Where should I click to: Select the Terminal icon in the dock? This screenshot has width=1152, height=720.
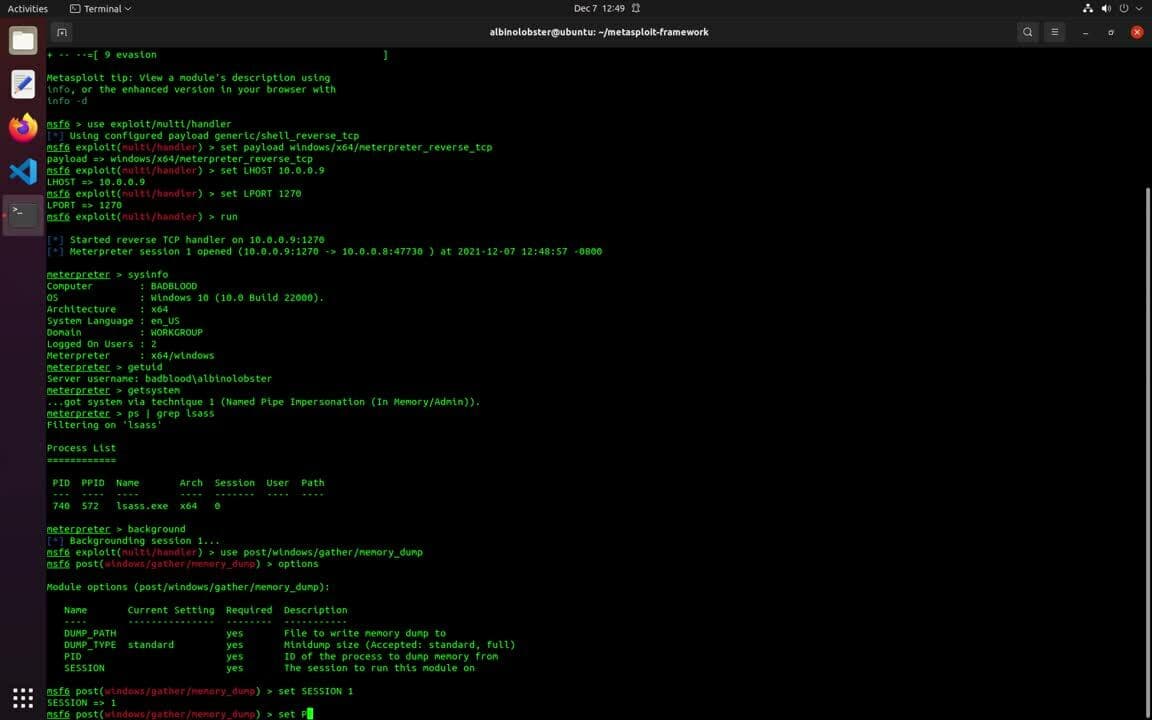(x=23, y=215)
